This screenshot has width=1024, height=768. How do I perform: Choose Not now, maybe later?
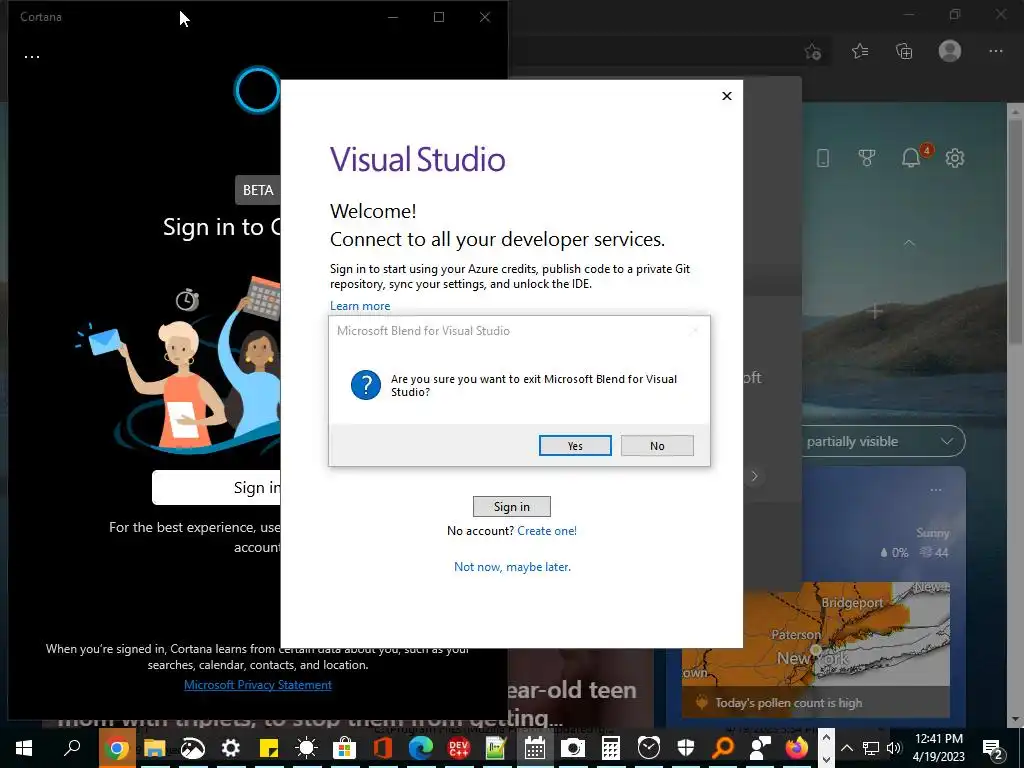512,567
